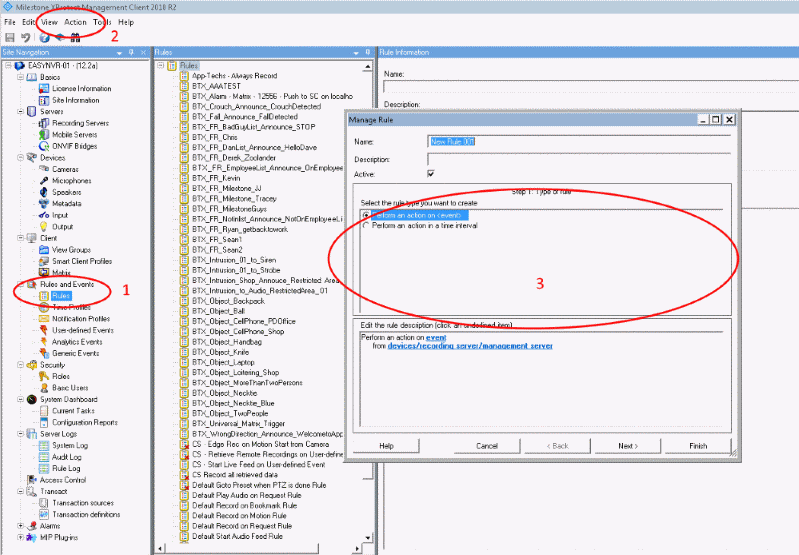Select the Generic Events icon
This screenshot has width=799, height=555.
(44, 353)
